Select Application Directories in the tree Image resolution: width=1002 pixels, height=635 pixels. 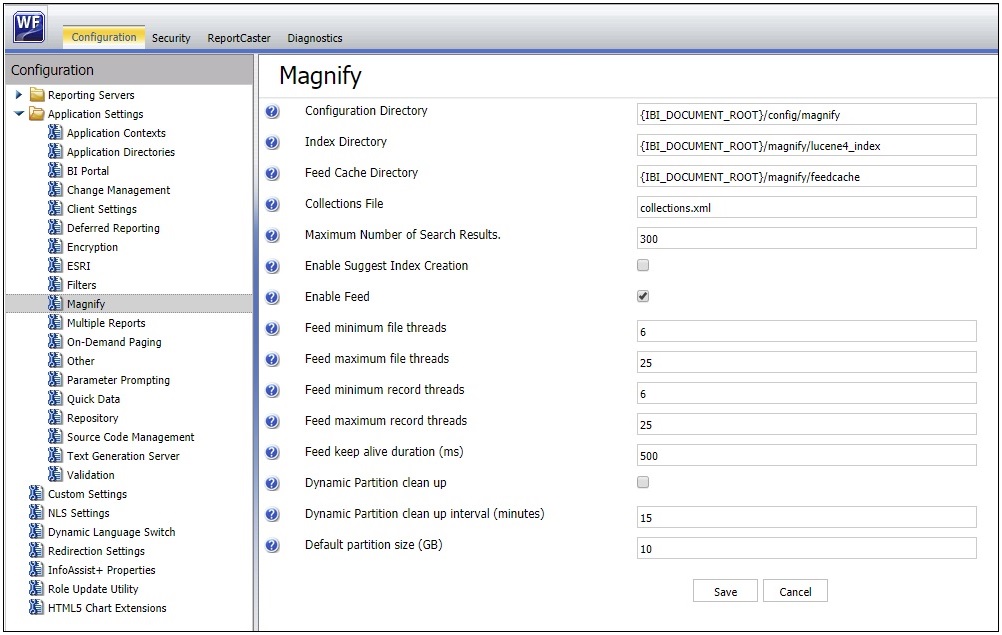(x=121, y=152)
